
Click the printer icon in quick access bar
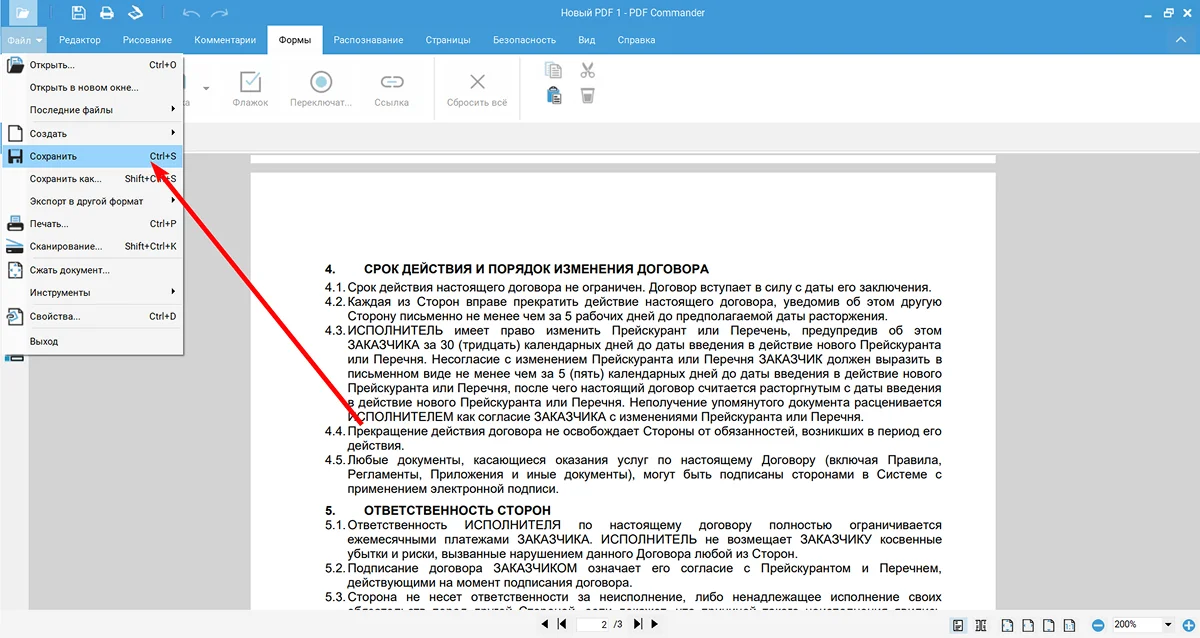pyautogui.click(x=106, y=13)
